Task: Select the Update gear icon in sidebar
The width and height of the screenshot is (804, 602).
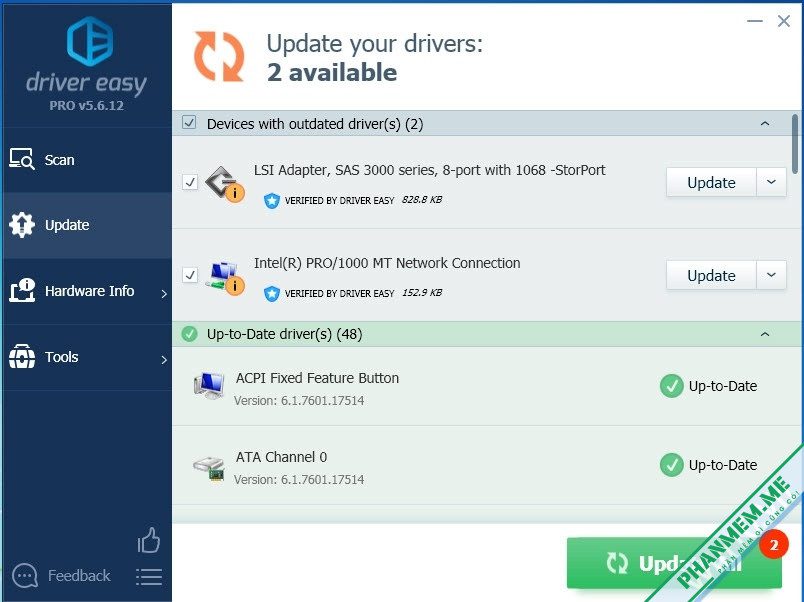Action: [22, 225]
